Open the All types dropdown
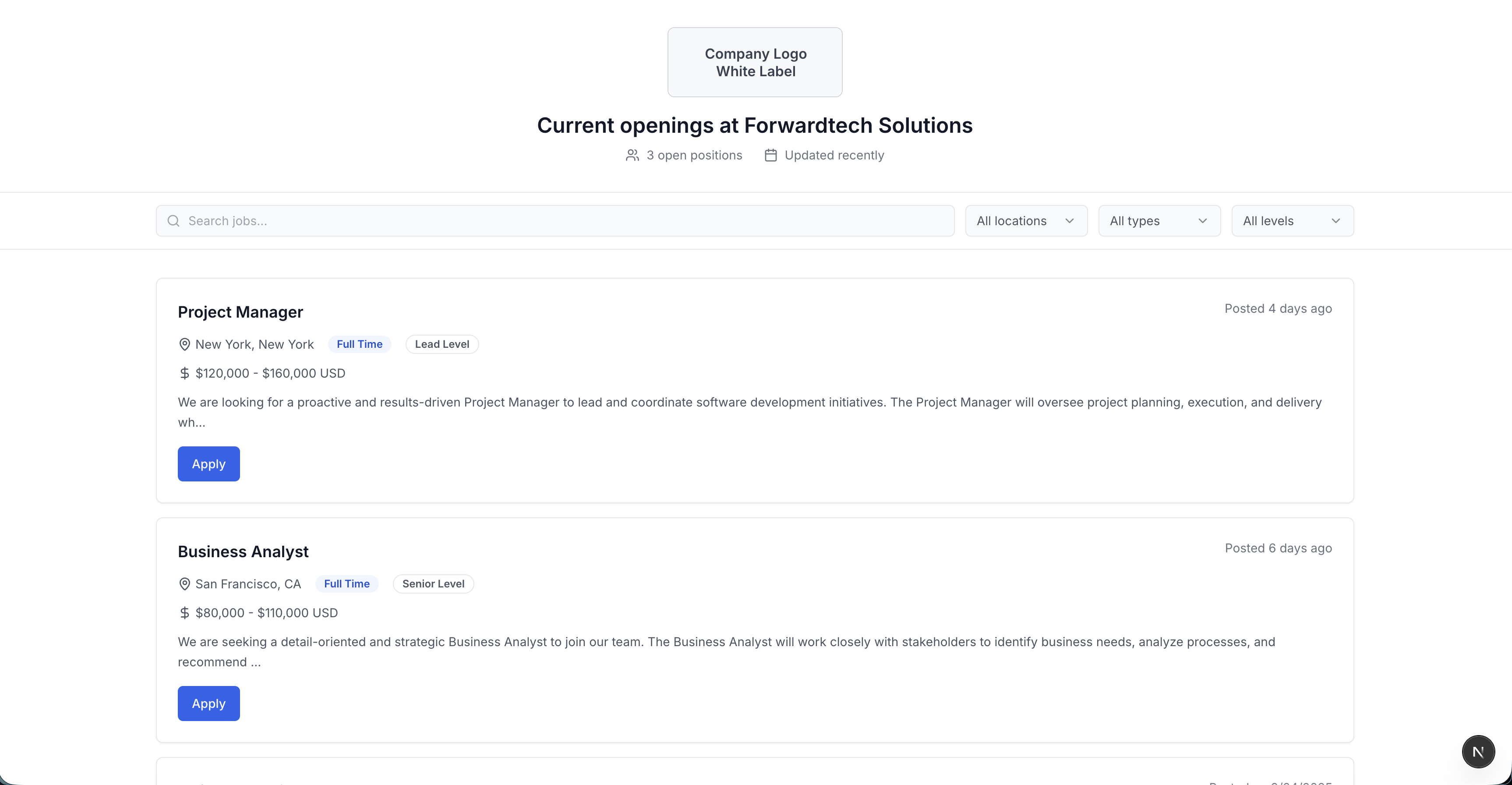The height and width of the screenshot is (785, 1512). point(1159,221)
